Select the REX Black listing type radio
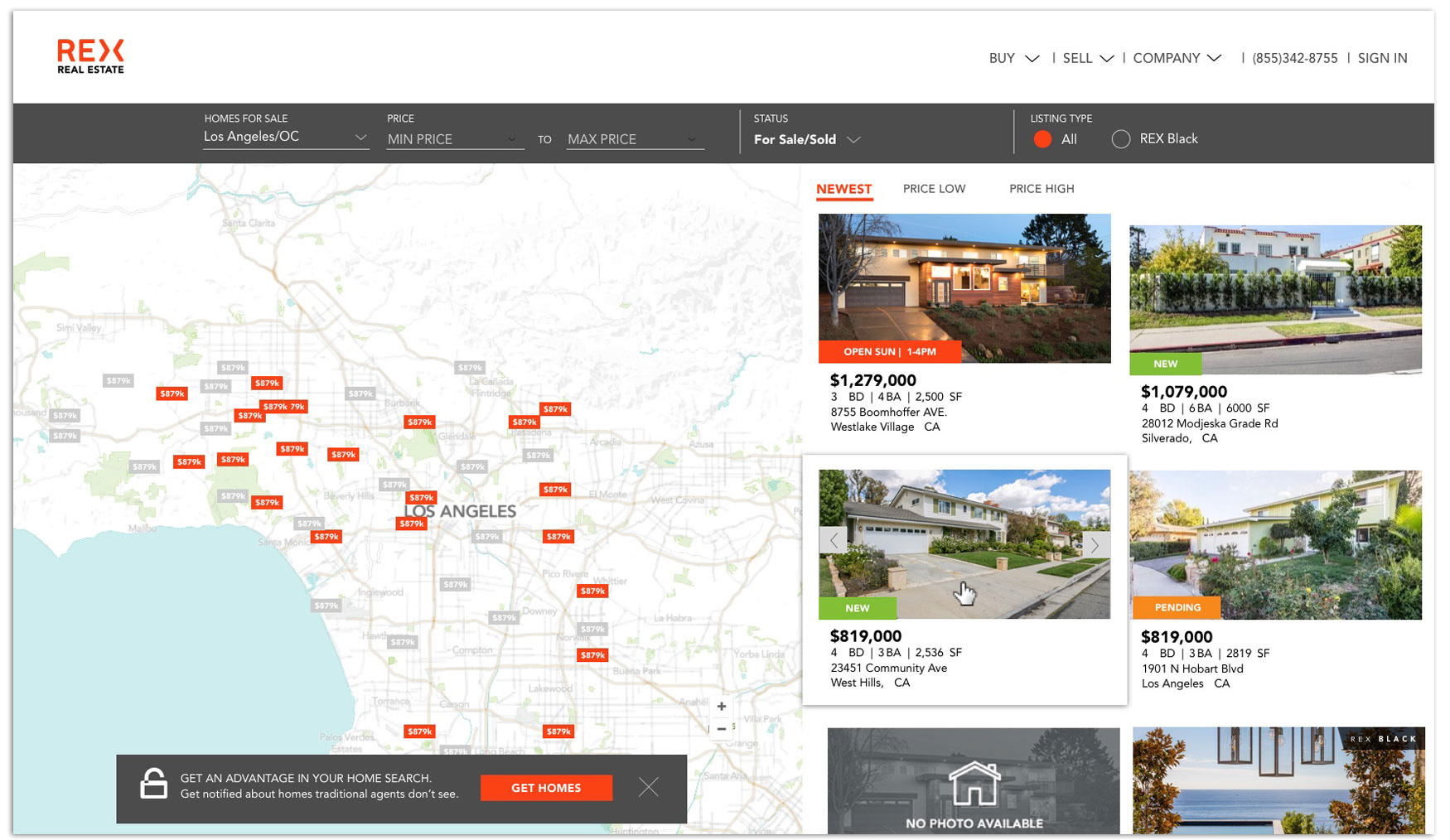 [x=1120, y=139]
